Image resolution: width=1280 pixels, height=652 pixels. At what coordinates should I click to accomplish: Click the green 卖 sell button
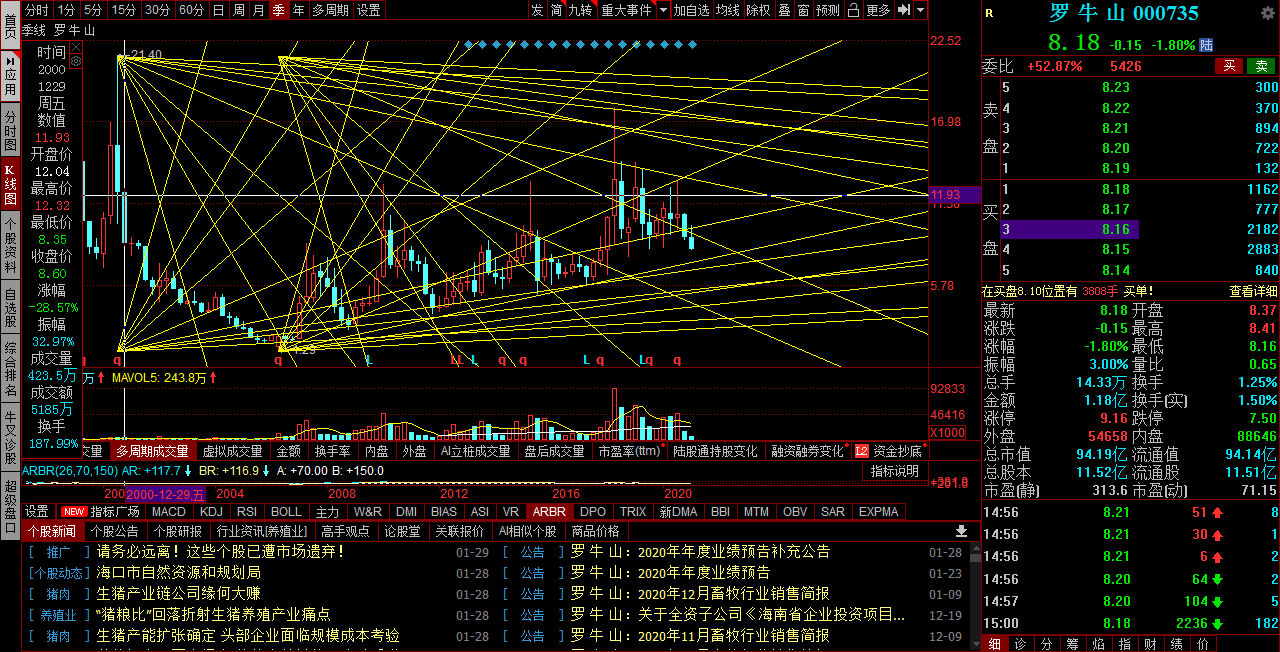click(1261, 66)
